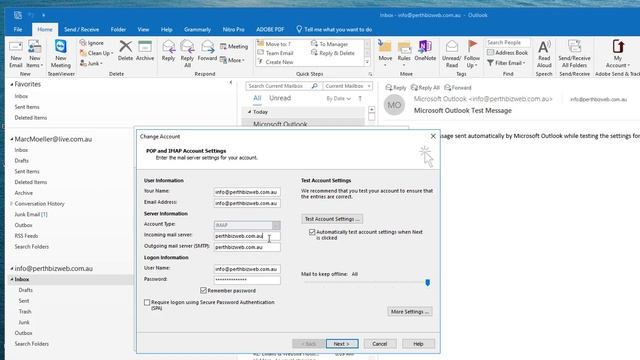Archive the selected message
The height and width of the screenshot is (360, 640).
pos(145,51)
